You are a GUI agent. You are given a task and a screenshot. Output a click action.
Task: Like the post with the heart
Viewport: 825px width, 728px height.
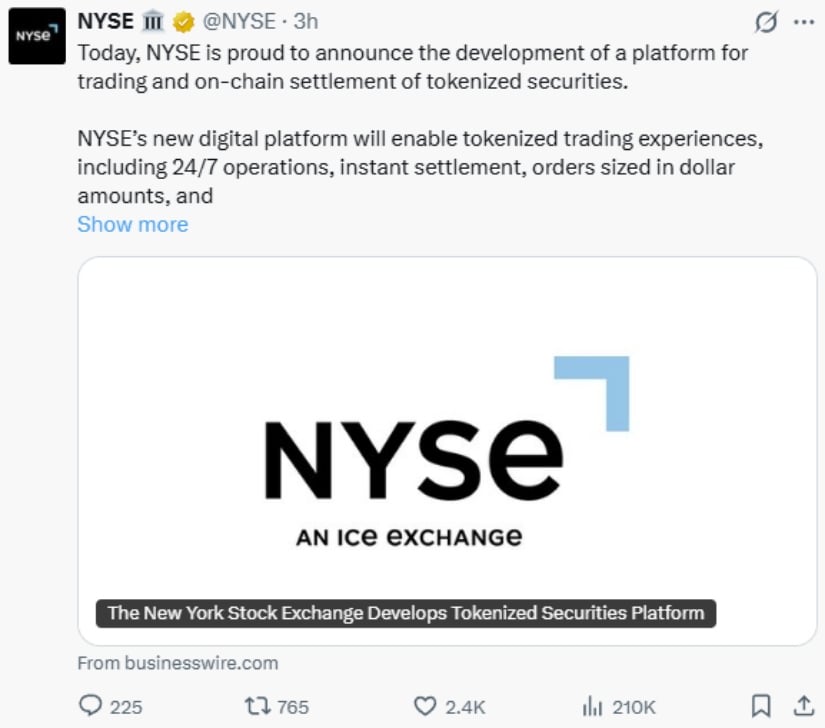426,706
